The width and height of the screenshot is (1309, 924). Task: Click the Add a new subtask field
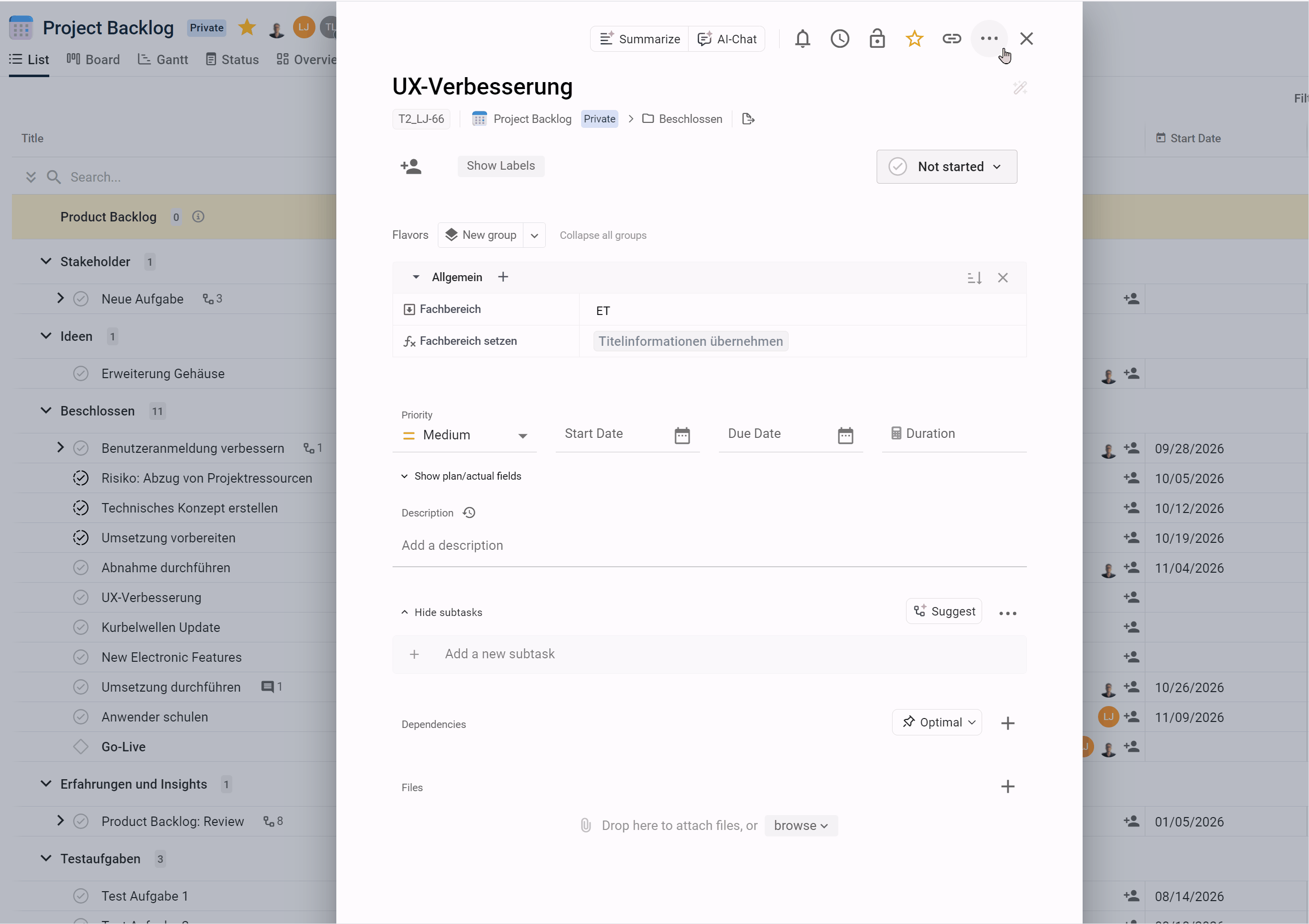point(709,654)
